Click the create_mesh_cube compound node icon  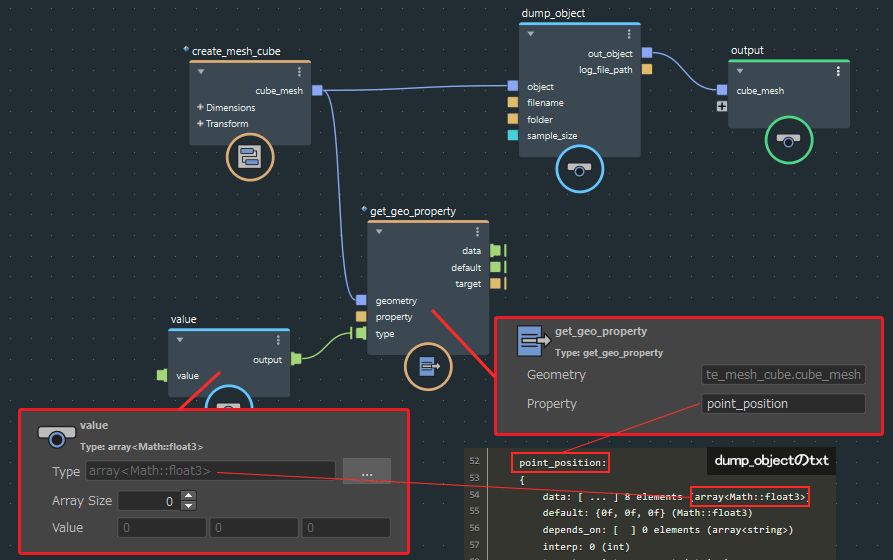(249, 156)
